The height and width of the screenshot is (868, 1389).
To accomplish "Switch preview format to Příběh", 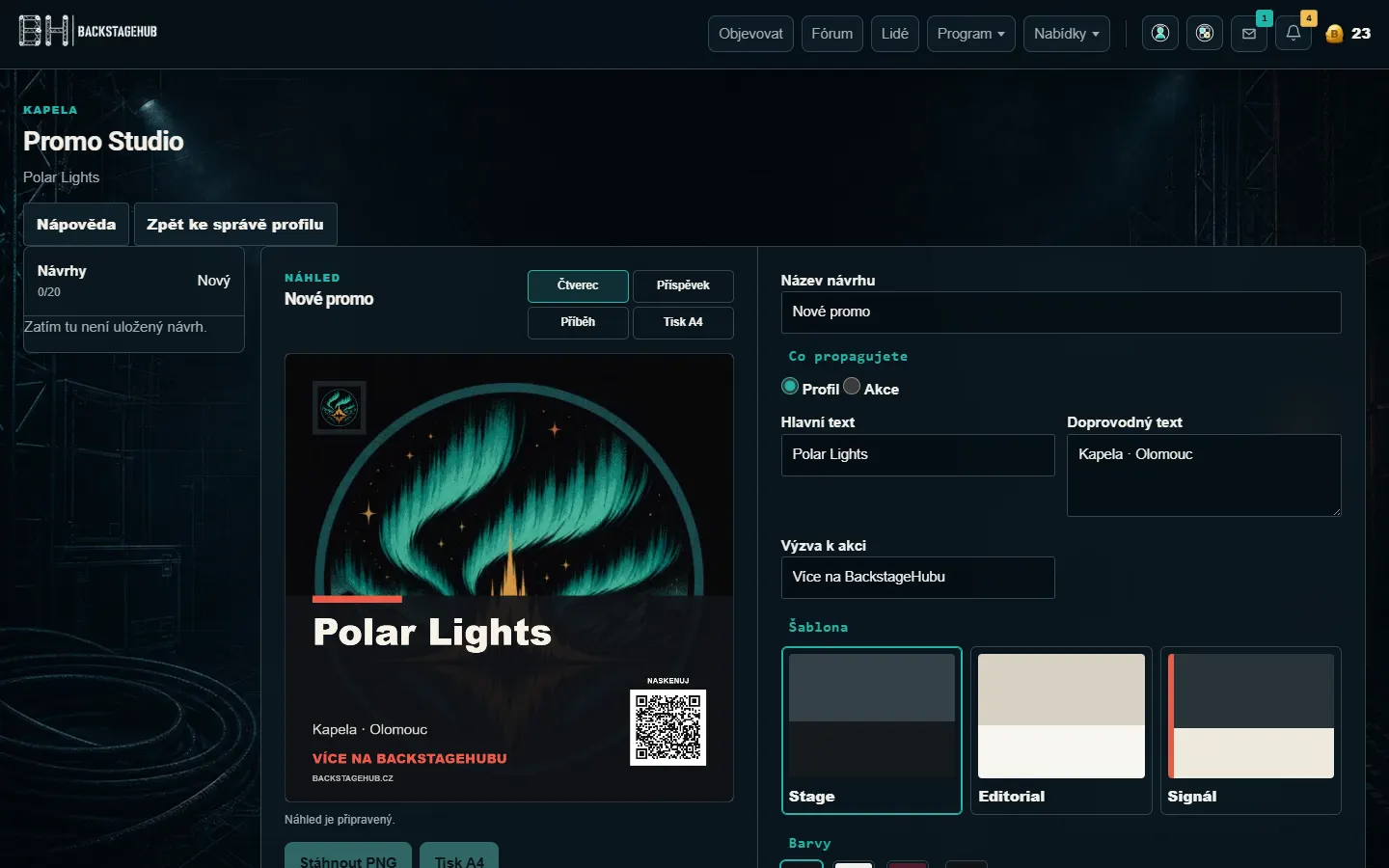I will point(578,322).
